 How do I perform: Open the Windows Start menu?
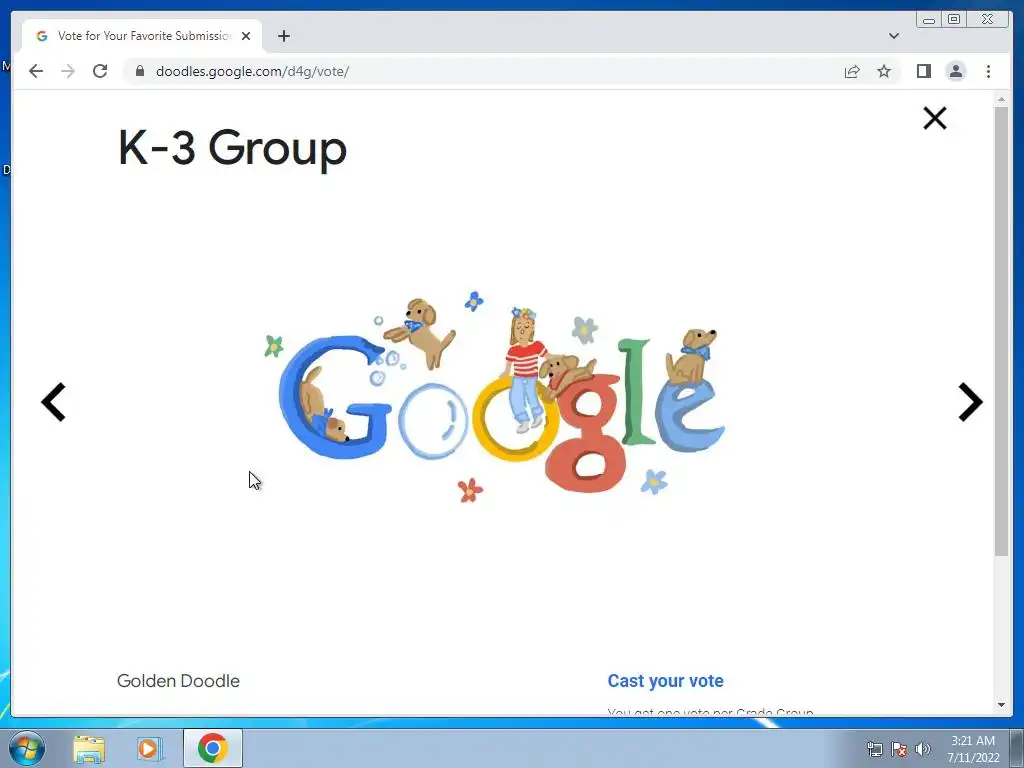point(27,749)
